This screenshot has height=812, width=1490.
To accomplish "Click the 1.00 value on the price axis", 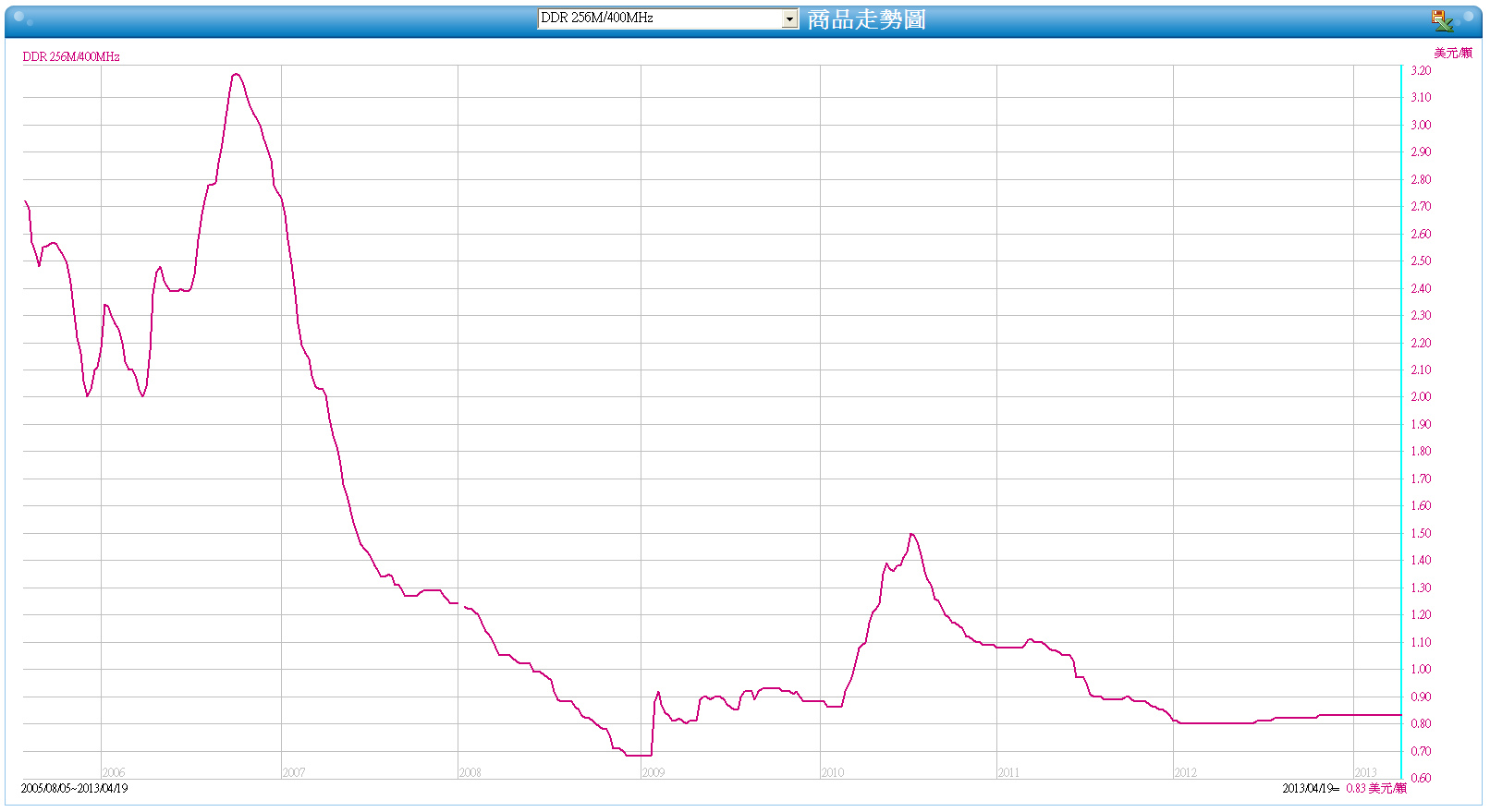I will pyautogui.click(x=1421, y=669).
